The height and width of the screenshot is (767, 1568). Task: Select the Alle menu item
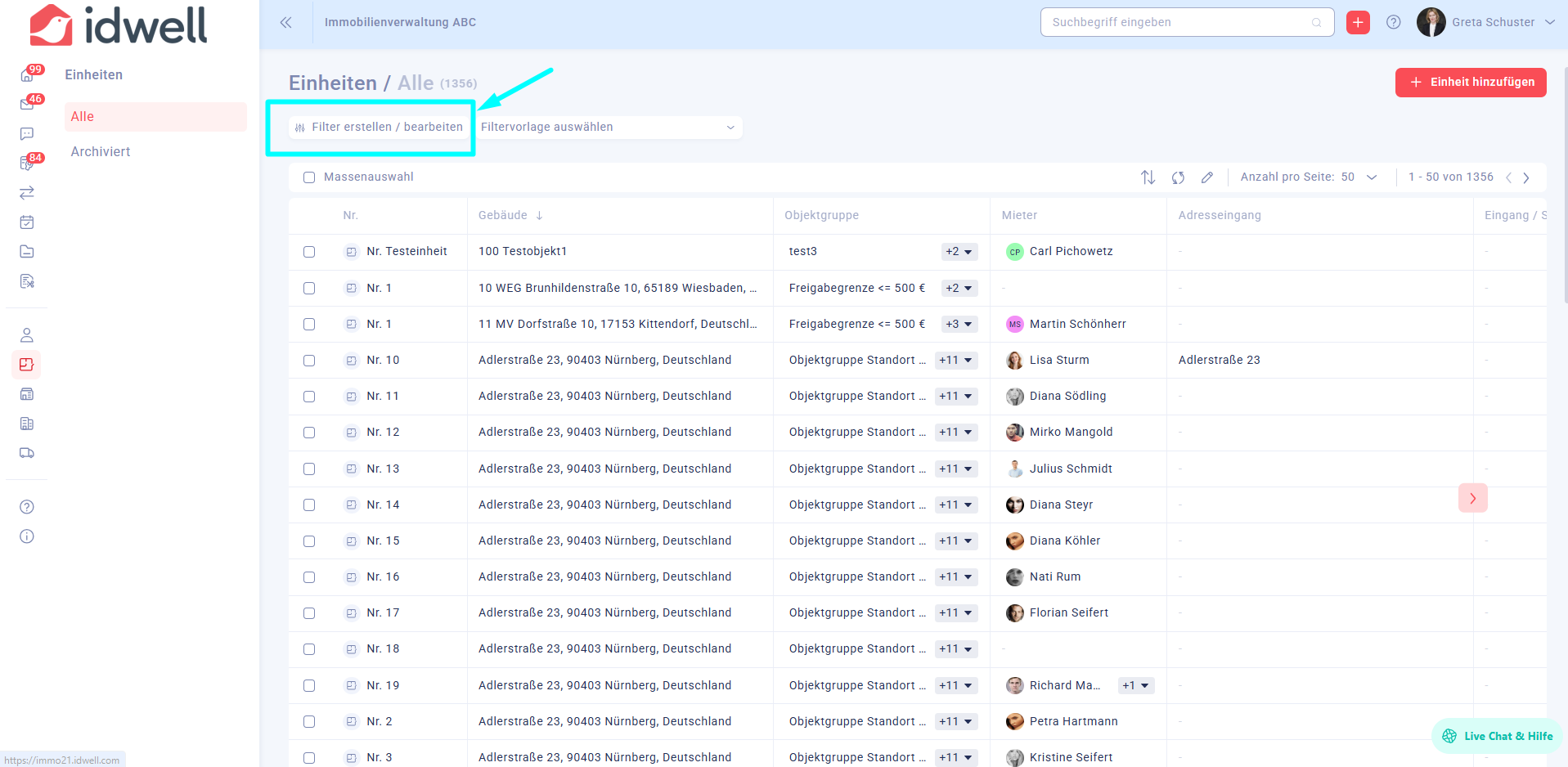(83, 117)
